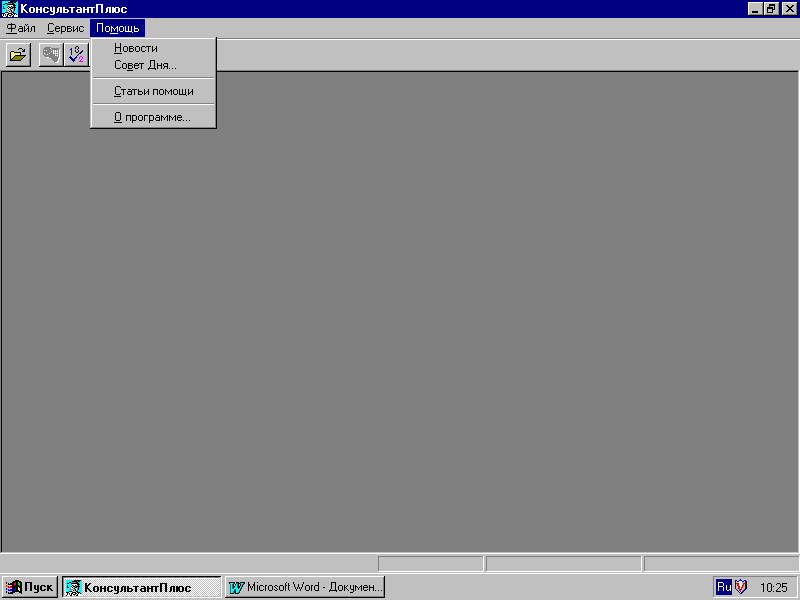This screenshot has width=800, height=600.
Task: Switch to Microsoft Word taskbar button
Action: coord(305,587)
